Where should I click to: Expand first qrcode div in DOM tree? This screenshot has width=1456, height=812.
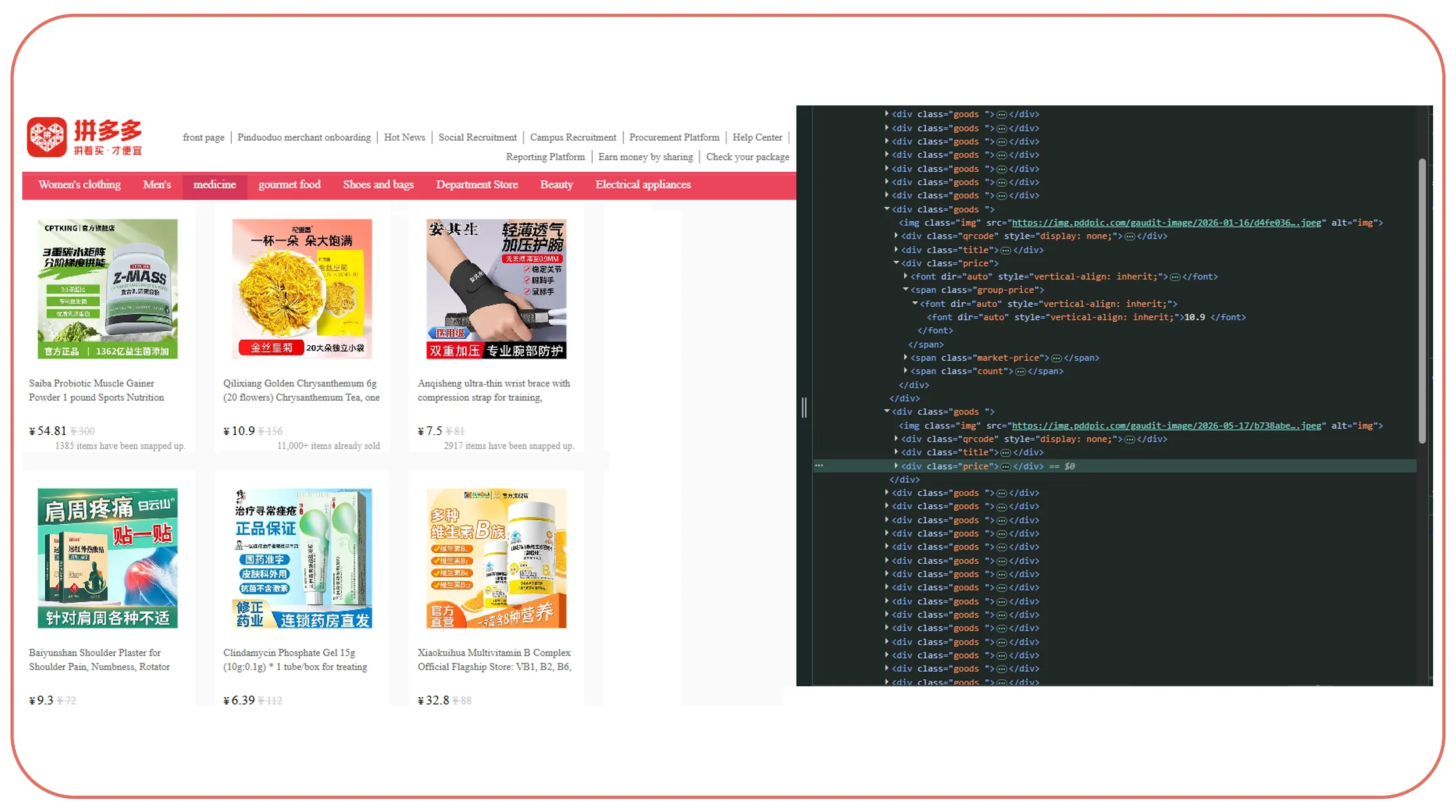[x=896, y=236]
